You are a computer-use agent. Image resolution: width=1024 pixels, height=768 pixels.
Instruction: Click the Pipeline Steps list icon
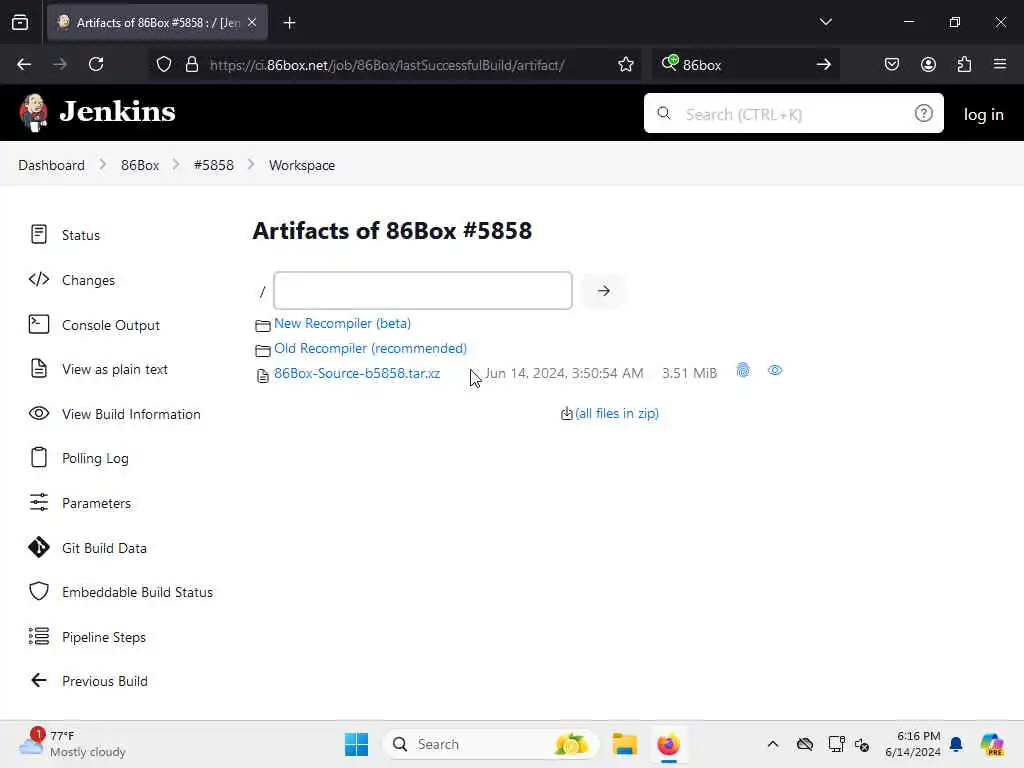(39, 636)
